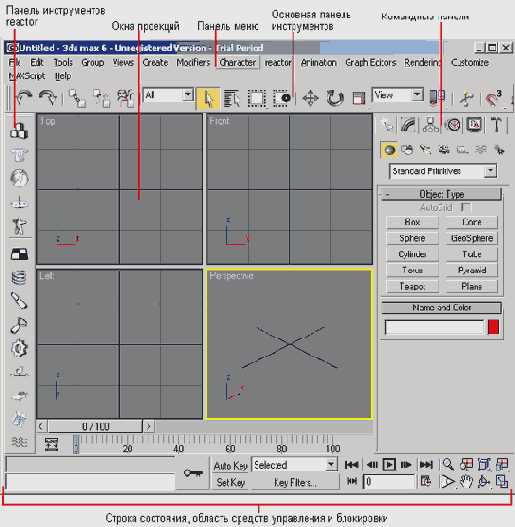This screenshot has width=515, height=527.
Task: Activate the Bind to Space Warp tool
Action: coord(125,98)
